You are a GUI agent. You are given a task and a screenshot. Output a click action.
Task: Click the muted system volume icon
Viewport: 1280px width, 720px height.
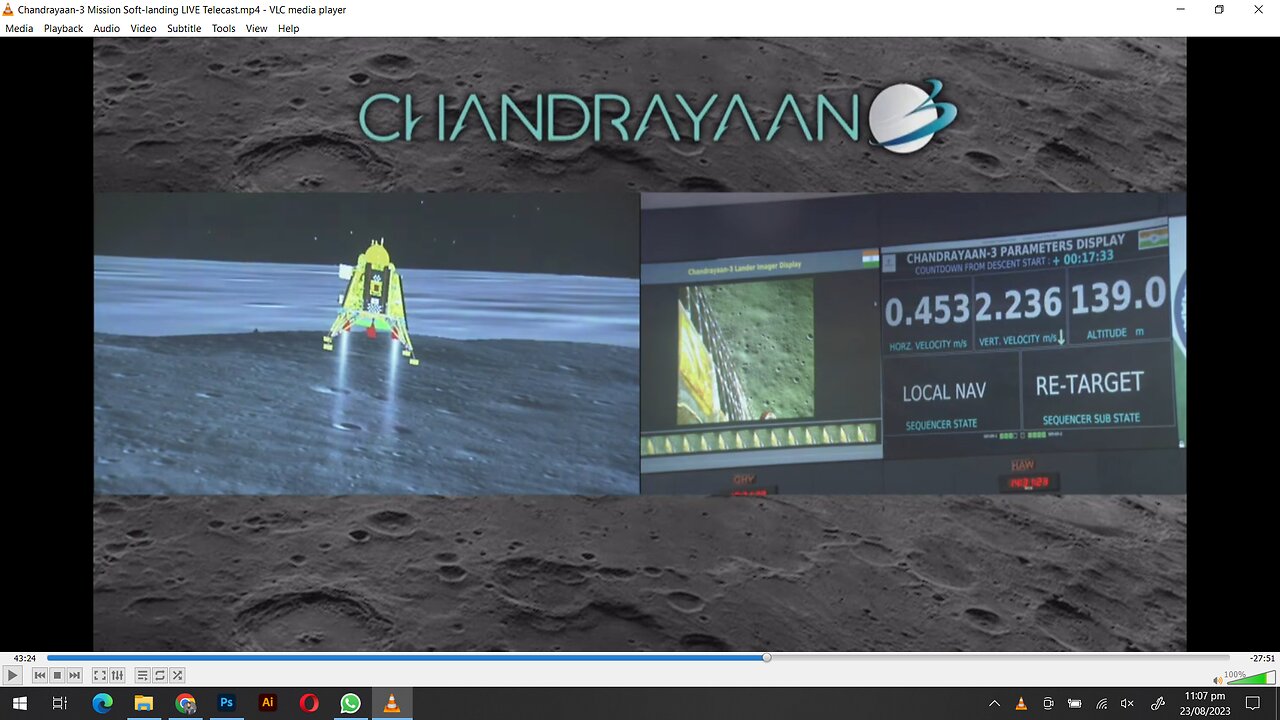tap(1128, 704)
